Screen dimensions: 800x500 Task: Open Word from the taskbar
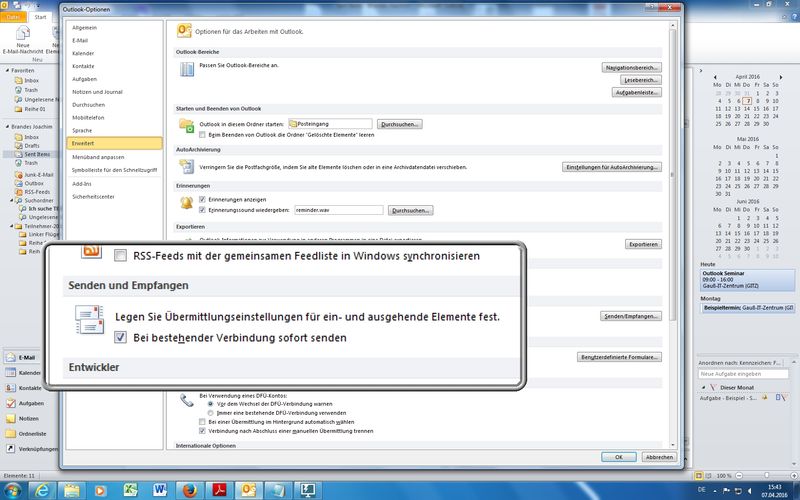(160, 490)
